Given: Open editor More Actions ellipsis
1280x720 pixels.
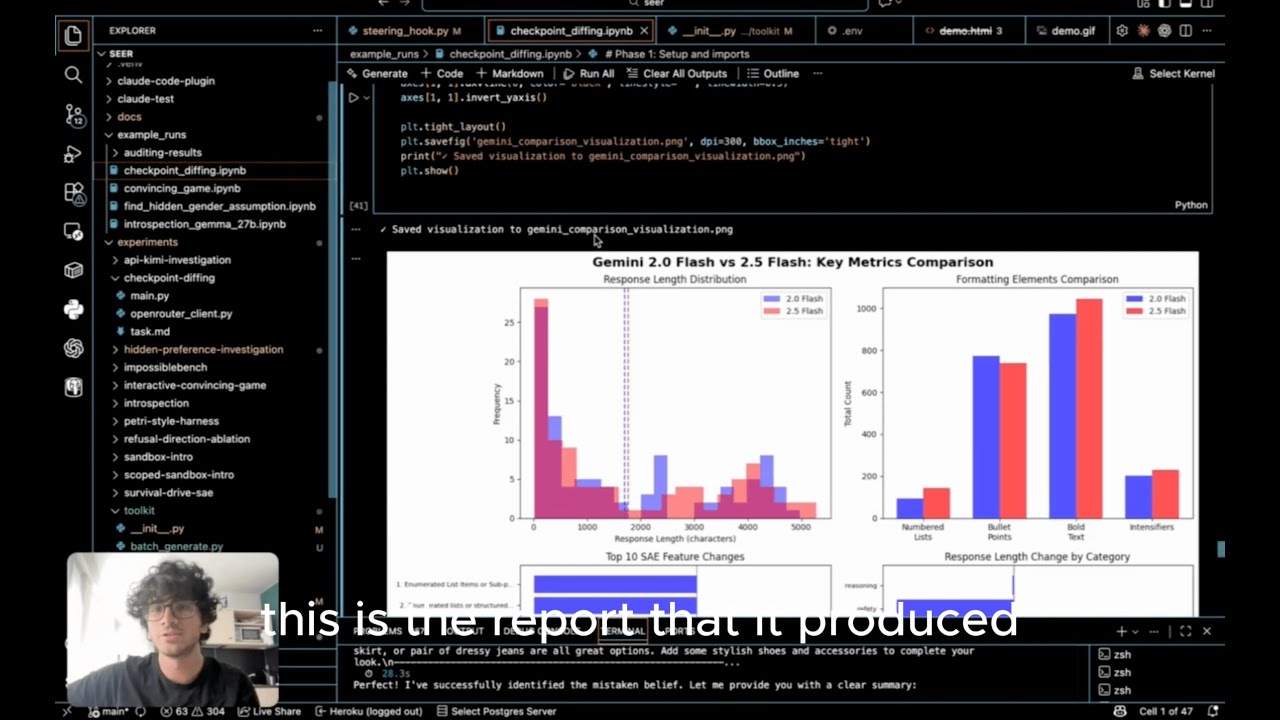Looking at the screenshot, I should pyautogui.click(x=1206, y=31).
